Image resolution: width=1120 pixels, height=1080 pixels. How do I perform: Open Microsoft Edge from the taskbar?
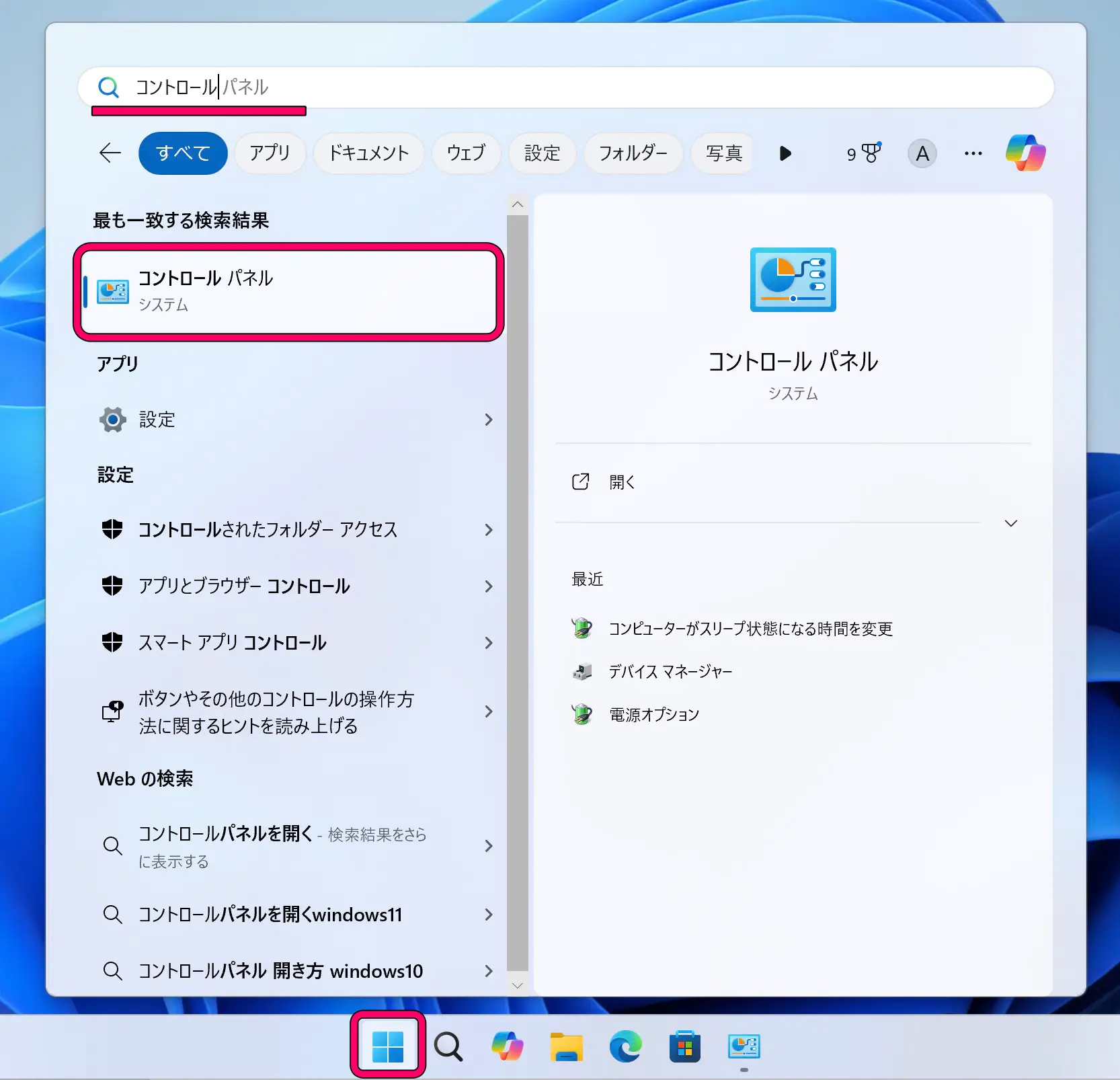click(625, 1046)
